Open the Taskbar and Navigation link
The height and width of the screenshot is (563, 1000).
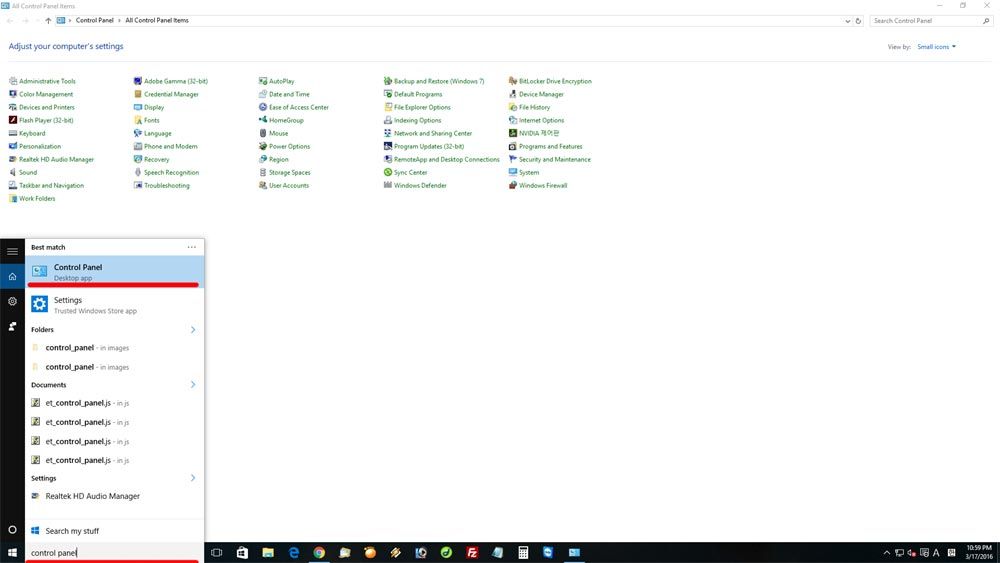pyautogui.click(x=51, y=185)
